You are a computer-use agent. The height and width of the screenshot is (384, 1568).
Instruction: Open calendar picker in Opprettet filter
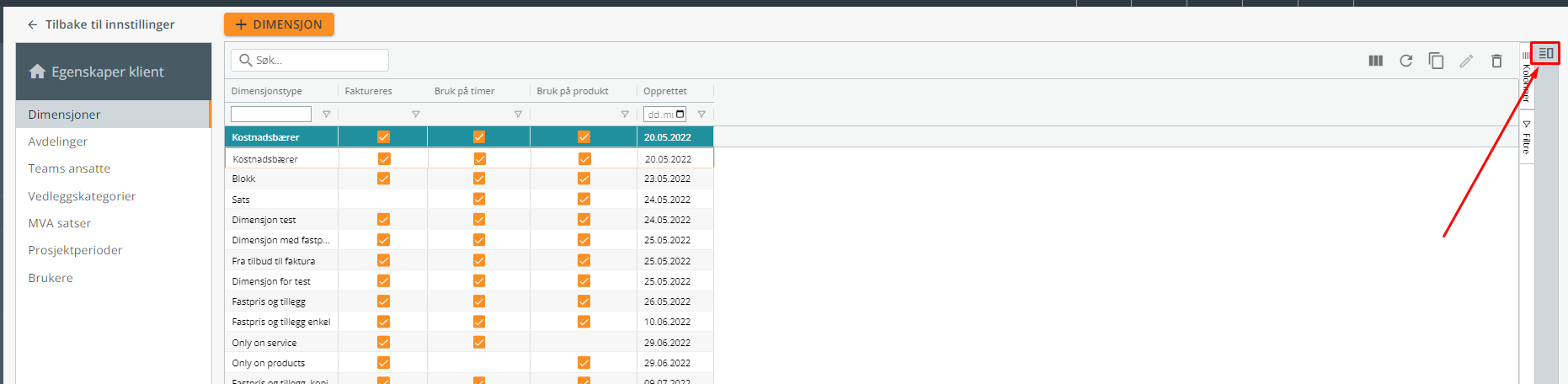point(680,115)
